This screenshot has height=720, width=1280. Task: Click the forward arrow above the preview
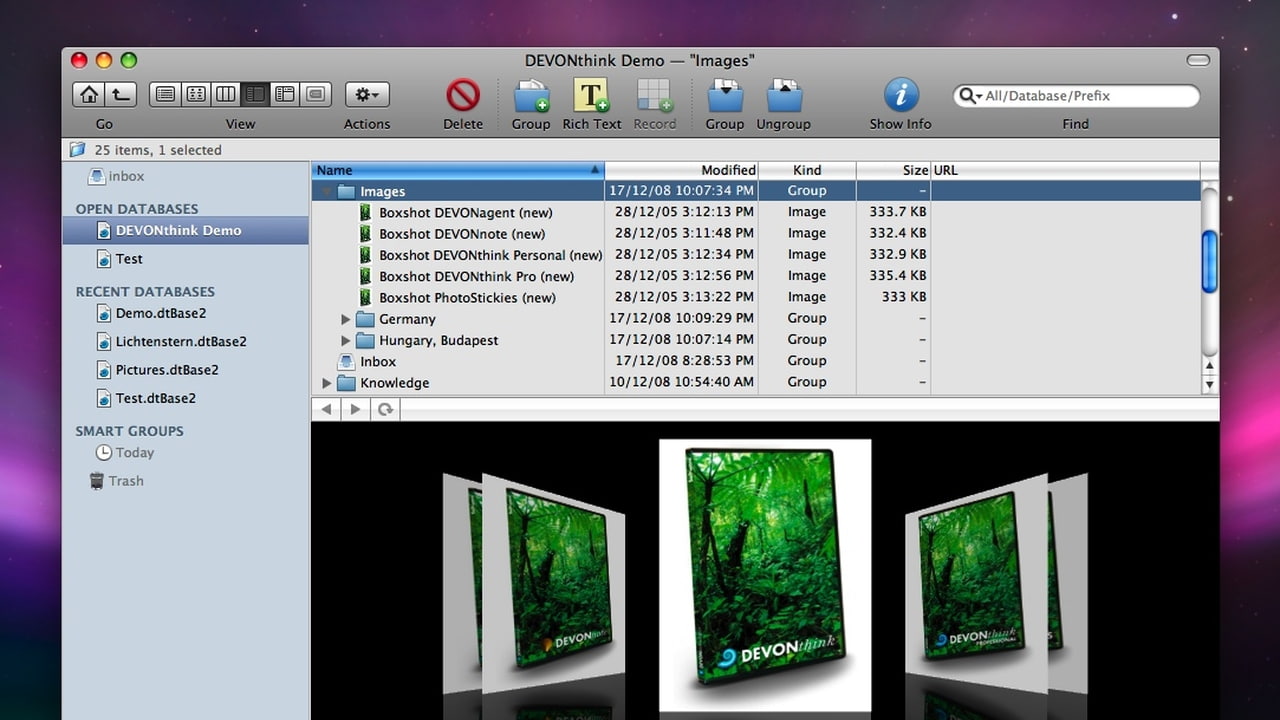point(355,409)
